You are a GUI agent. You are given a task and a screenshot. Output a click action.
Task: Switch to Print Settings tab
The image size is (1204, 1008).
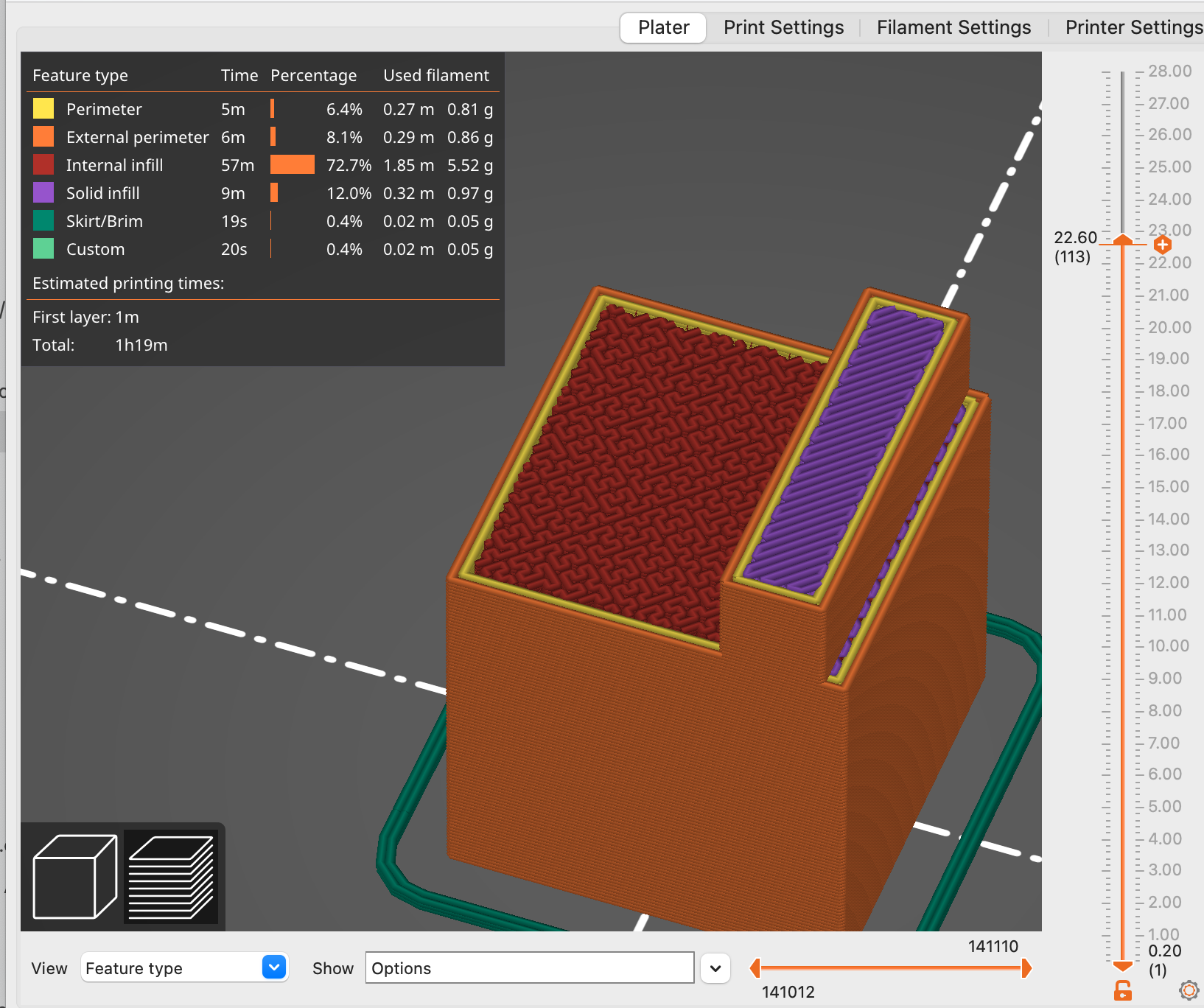pos(783,28)
